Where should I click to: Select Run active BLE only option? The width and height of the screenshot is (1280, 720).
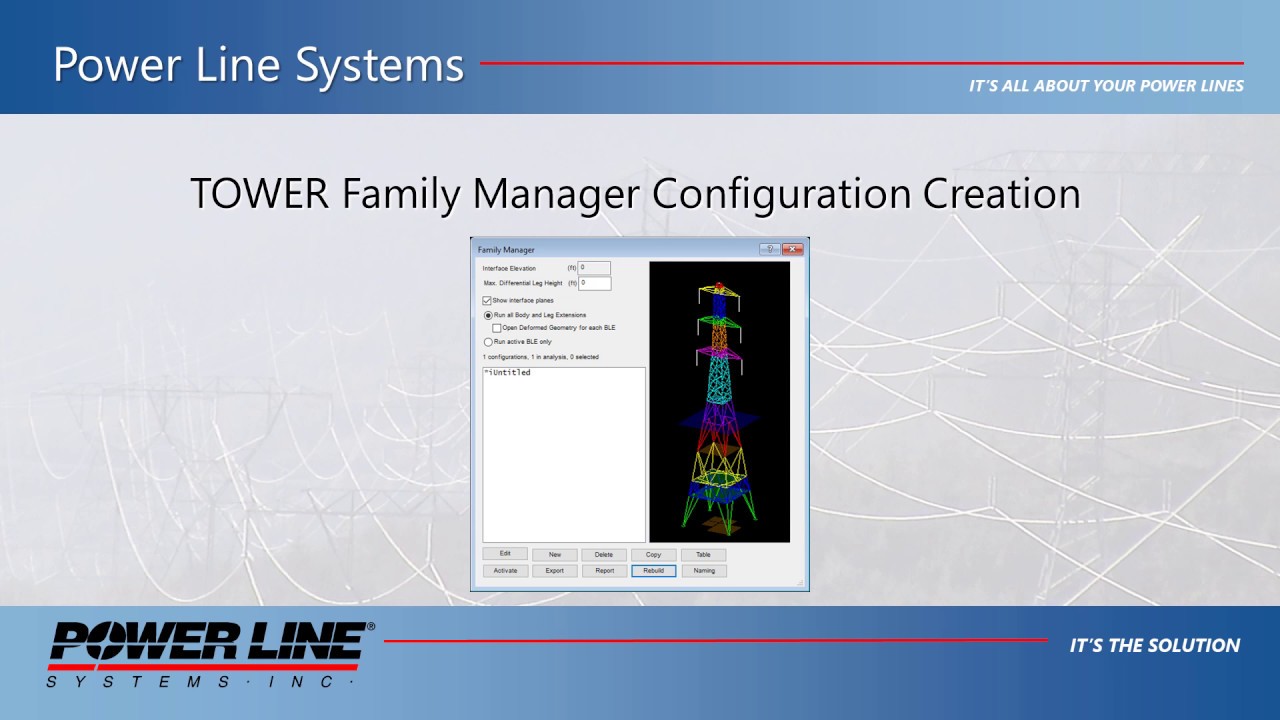tap(488, 342)
